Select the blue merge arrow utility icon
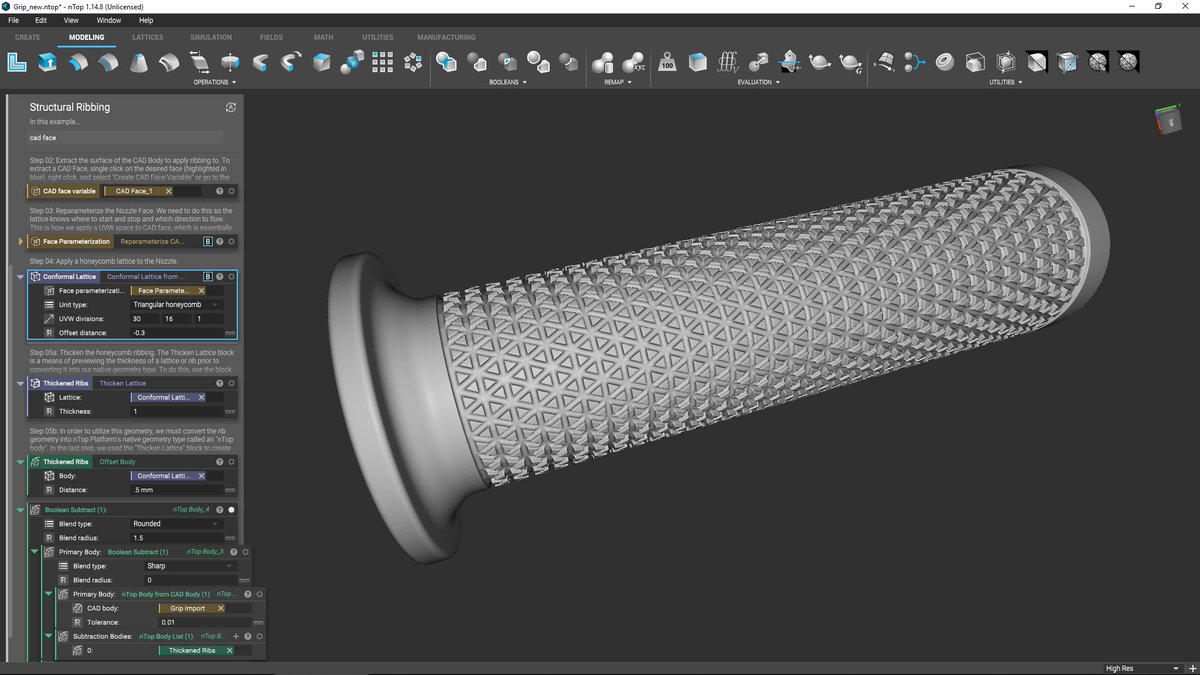 915,63
